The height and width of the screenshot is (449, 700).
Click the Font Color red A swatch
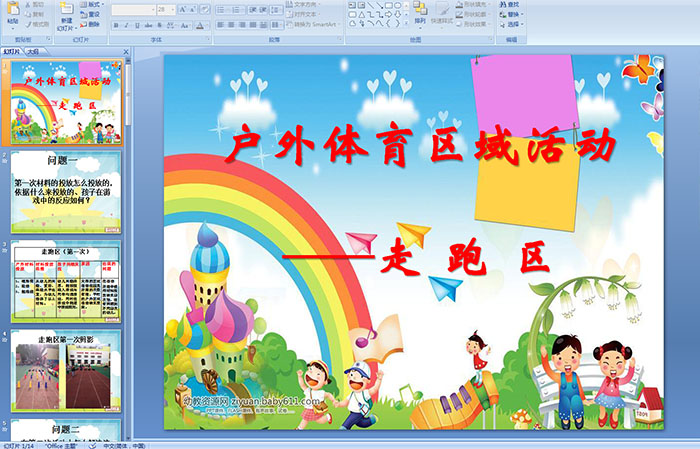[200, 25]
